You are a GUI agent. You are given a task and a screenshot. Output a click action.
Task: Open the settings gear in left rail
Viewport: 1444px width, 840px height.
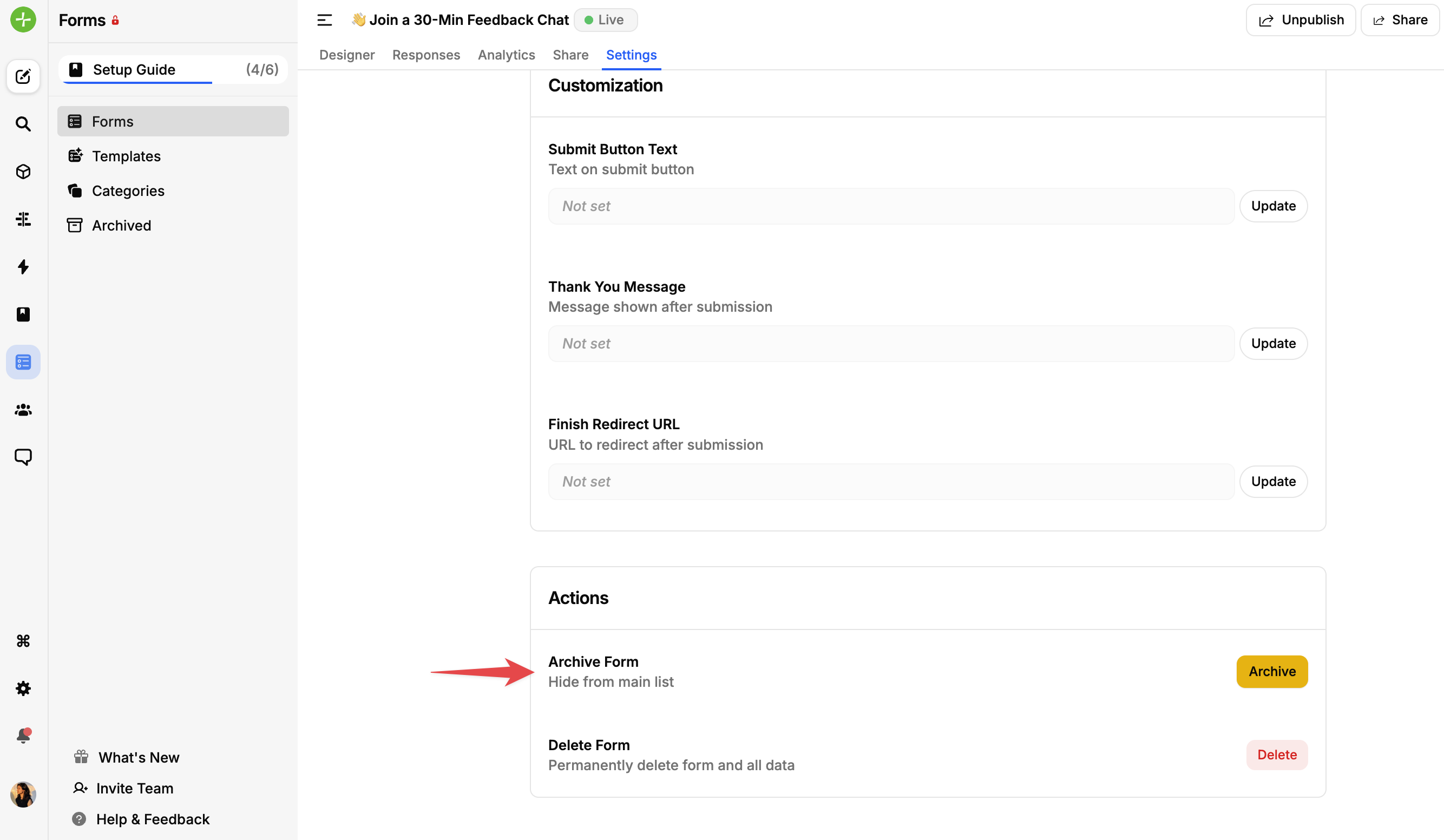click(x=23, y=688)
